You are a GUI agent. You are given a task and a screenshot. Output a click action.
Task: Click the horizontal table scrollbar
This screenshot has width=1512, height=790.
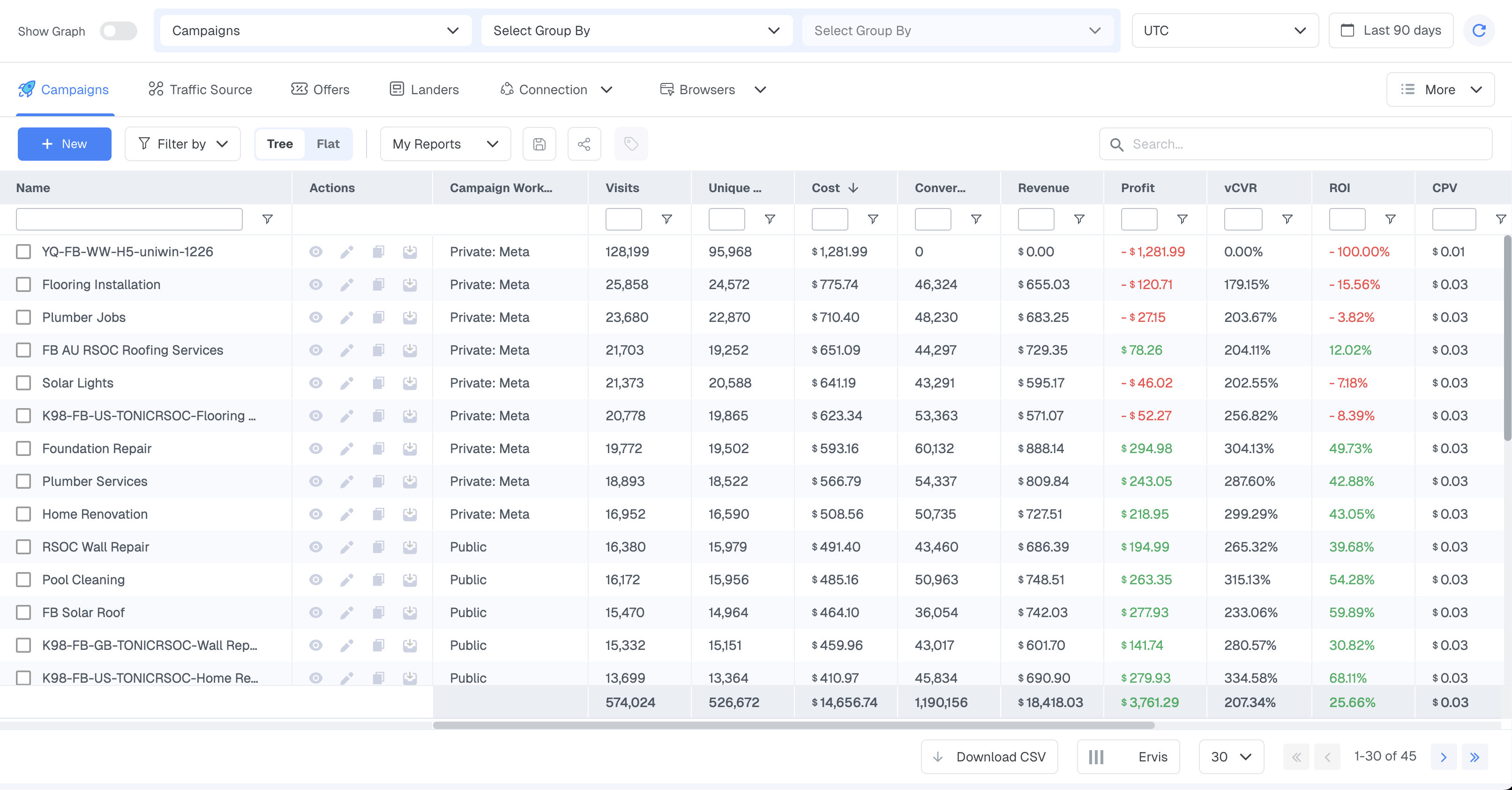(x=793, y=725)
